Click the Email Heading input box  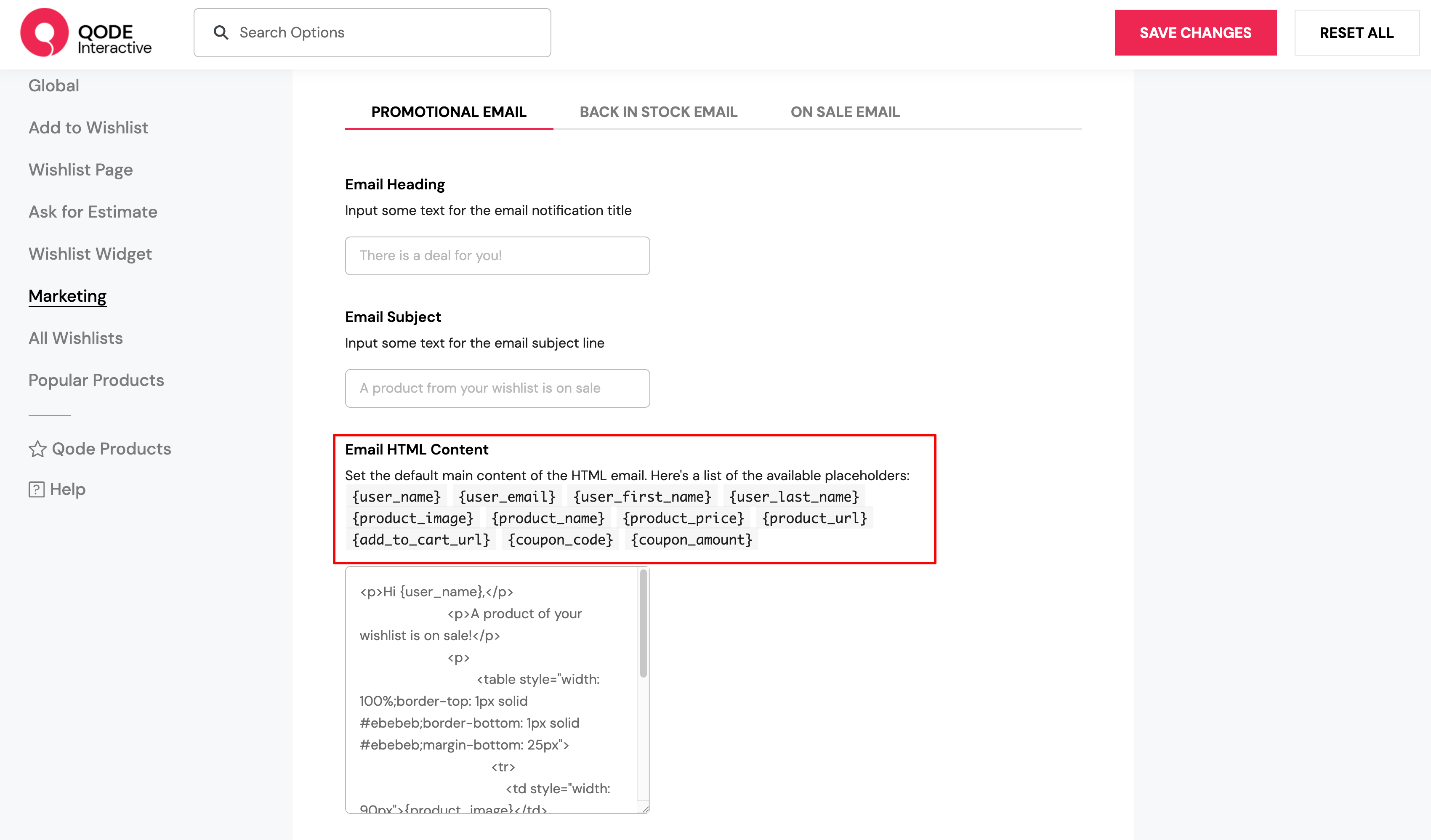coord(497,256)
